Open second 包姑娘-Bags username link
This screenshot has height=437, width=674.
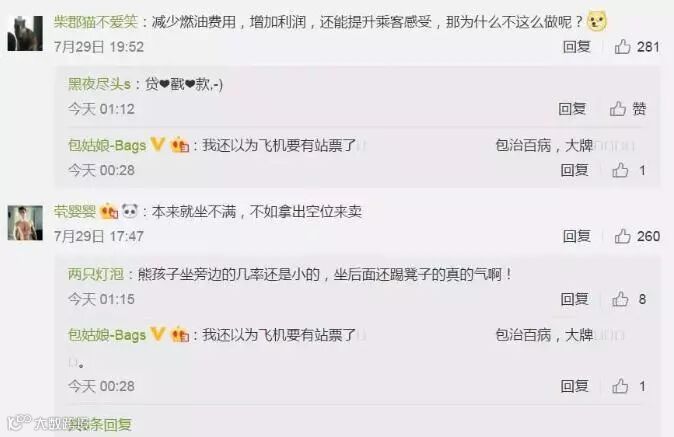click(x=107, y=335)
